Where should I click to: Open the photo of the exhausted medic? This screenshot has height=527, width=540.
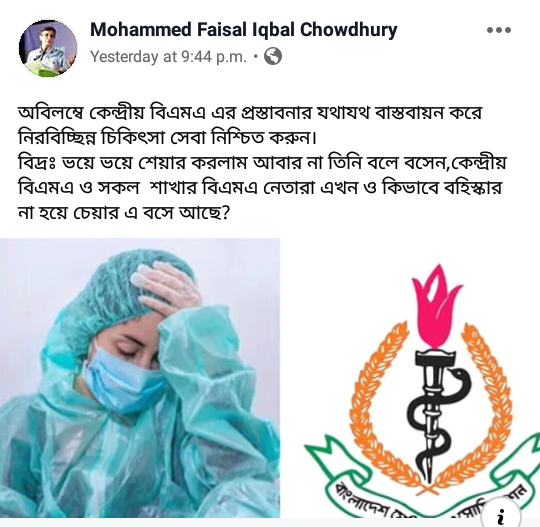pyautogui.click(x=140, y=378)
